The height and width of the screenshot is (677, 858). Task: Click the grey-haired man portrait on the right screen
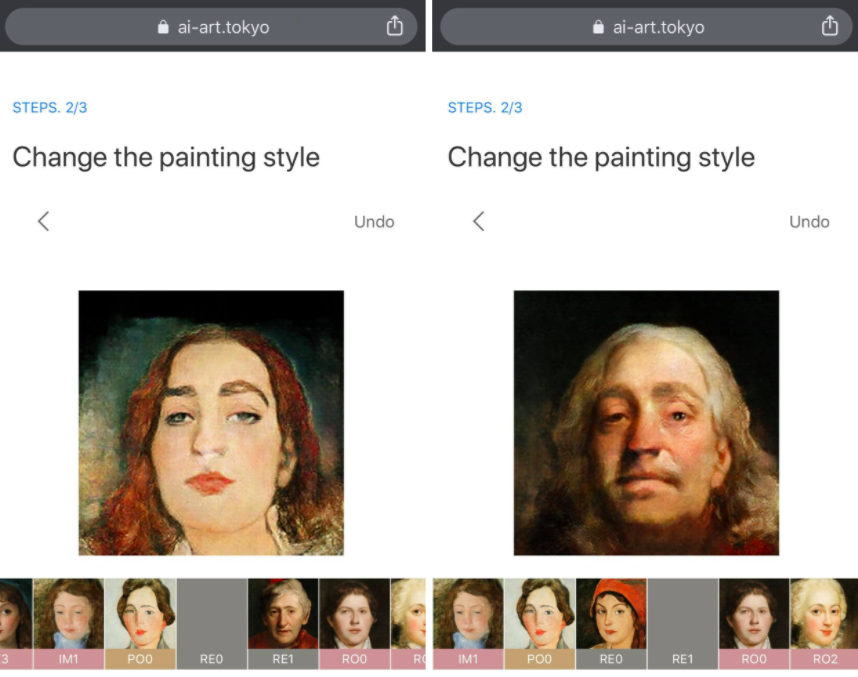[x=646, y=423]
